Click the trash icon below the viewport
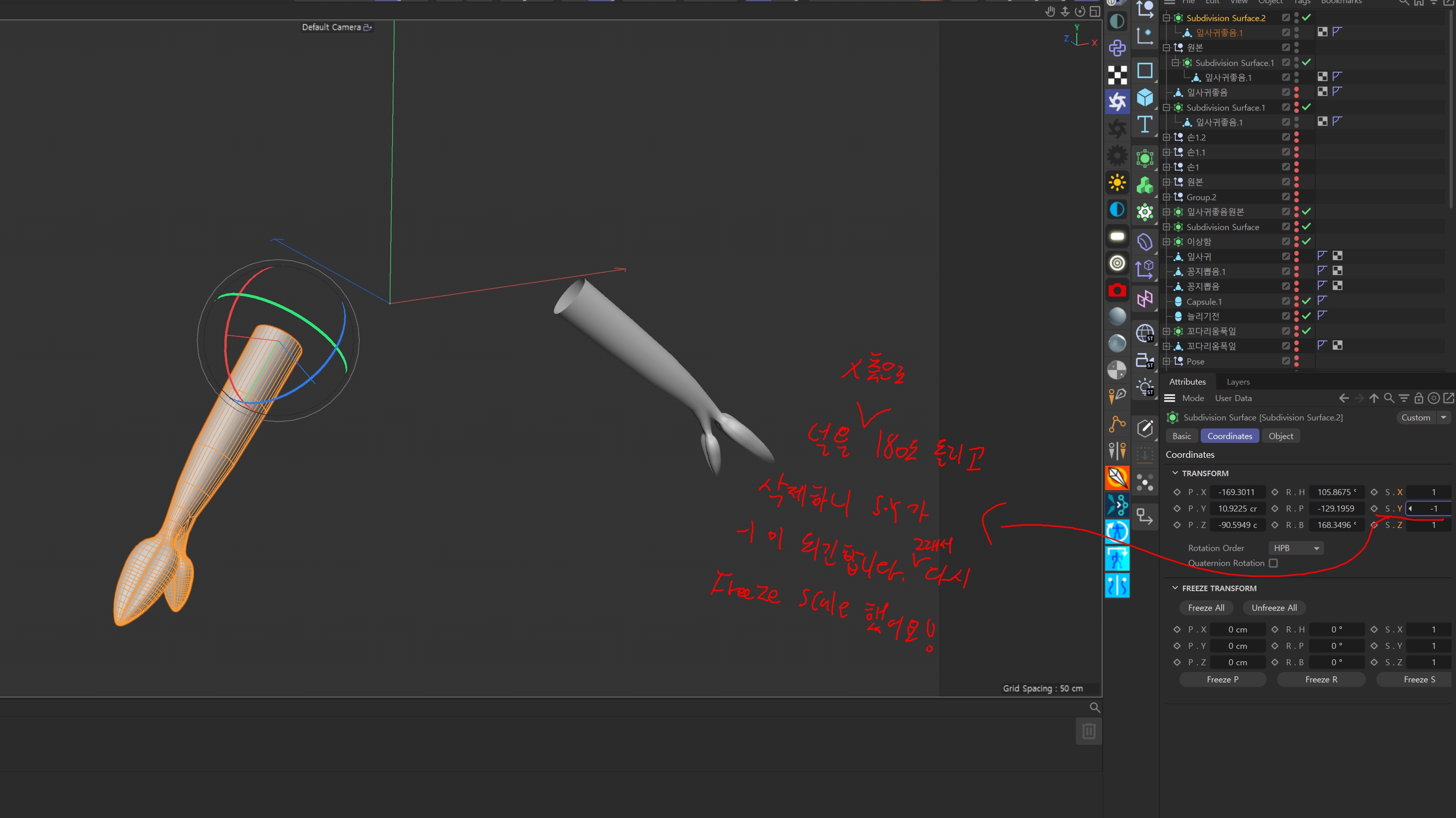Image resolution: width=1456 pixels, height=818 pixels. [x=1089, y=731]
